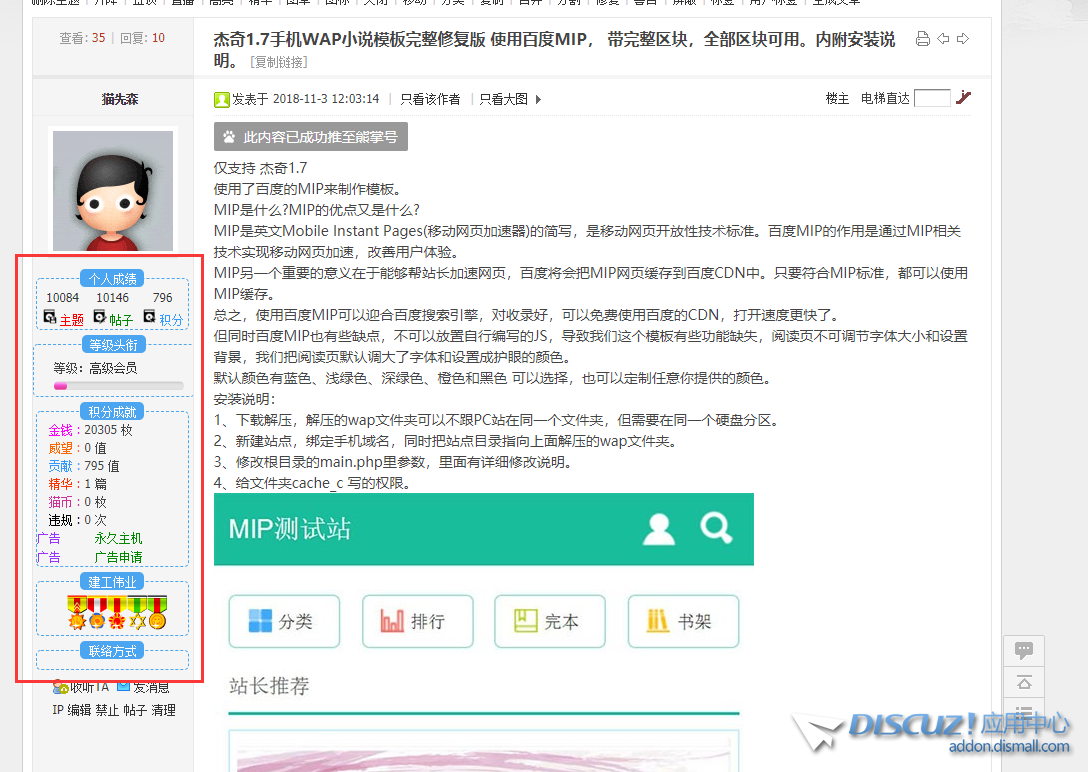This screenshot has width=1088, height=772.
Task: Expand the 只看大图 arrow
Action: pyautogui.click(x=538, y=99)
